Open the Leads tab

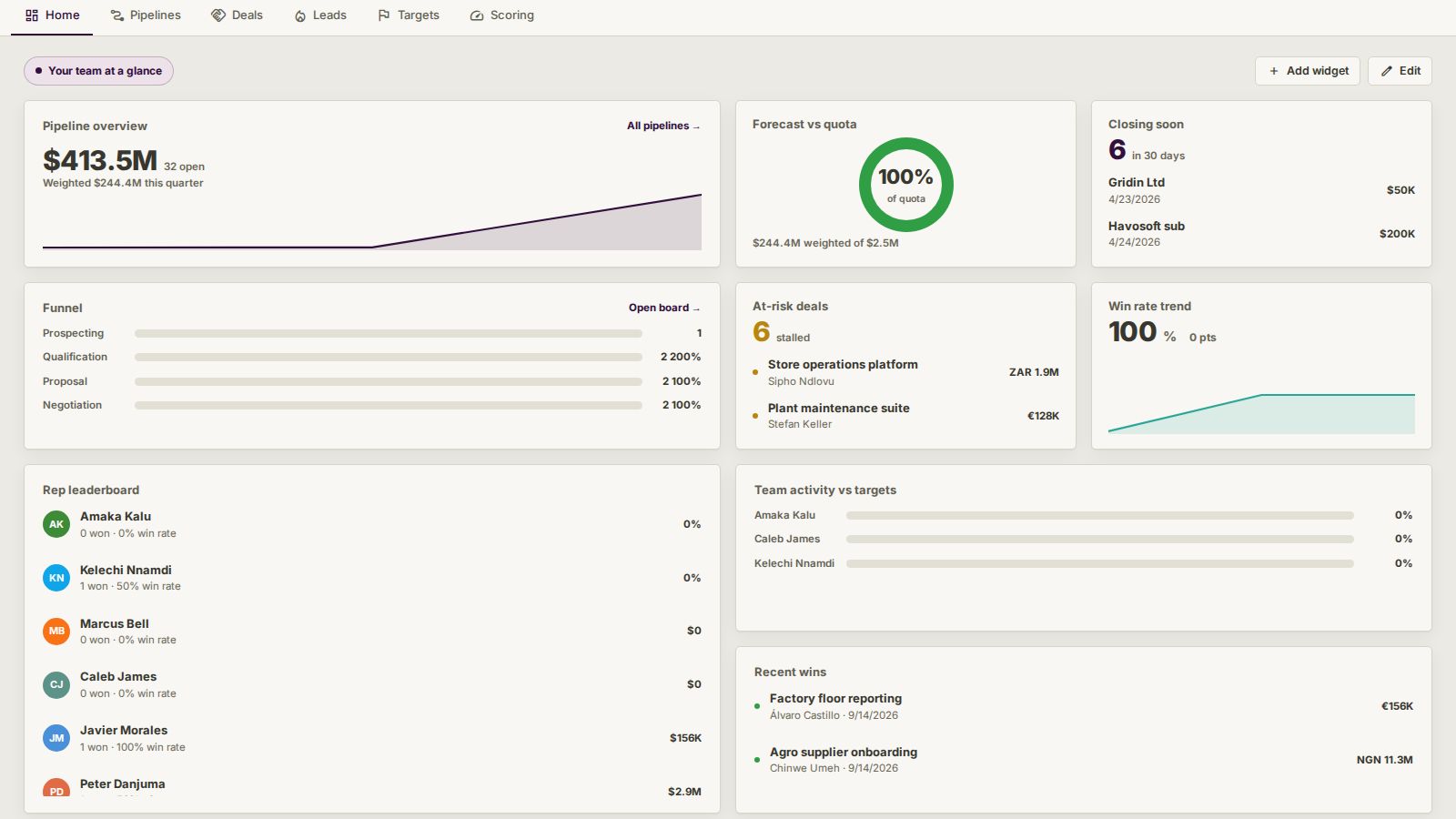point(319,15)
